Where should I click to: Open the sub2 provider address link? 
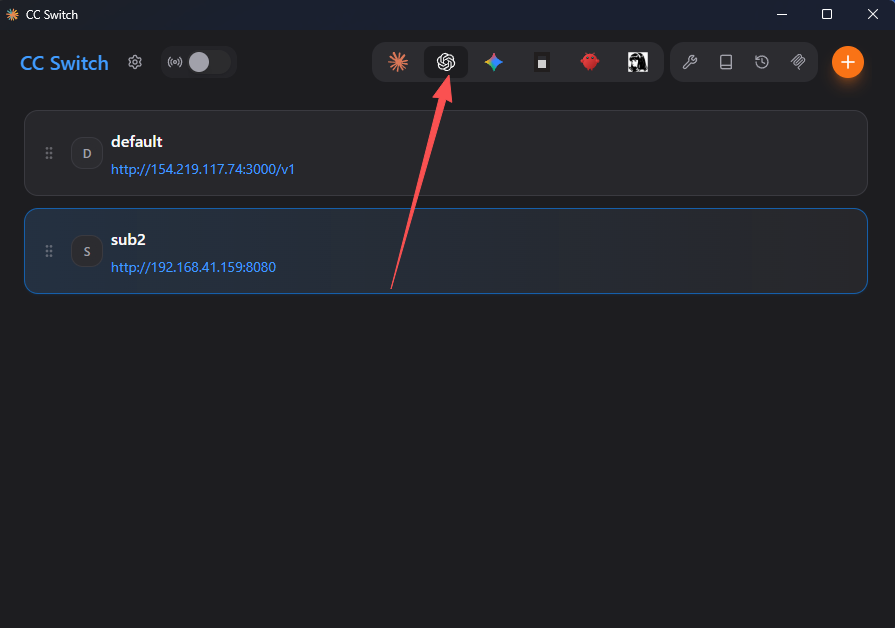[193, 267]
